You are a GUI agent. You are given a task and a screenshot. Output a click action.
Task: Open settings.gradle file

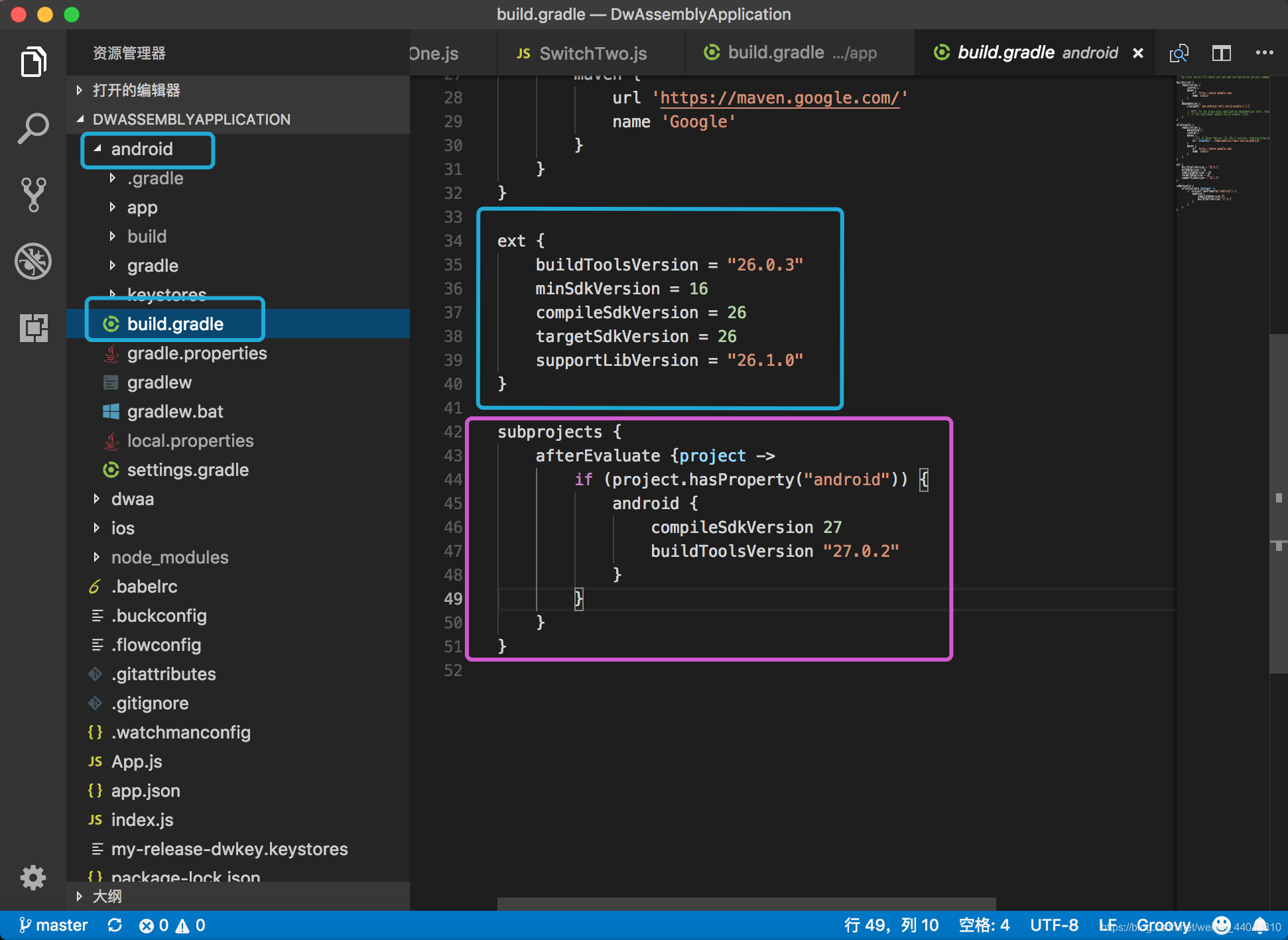tap(238, 469)
